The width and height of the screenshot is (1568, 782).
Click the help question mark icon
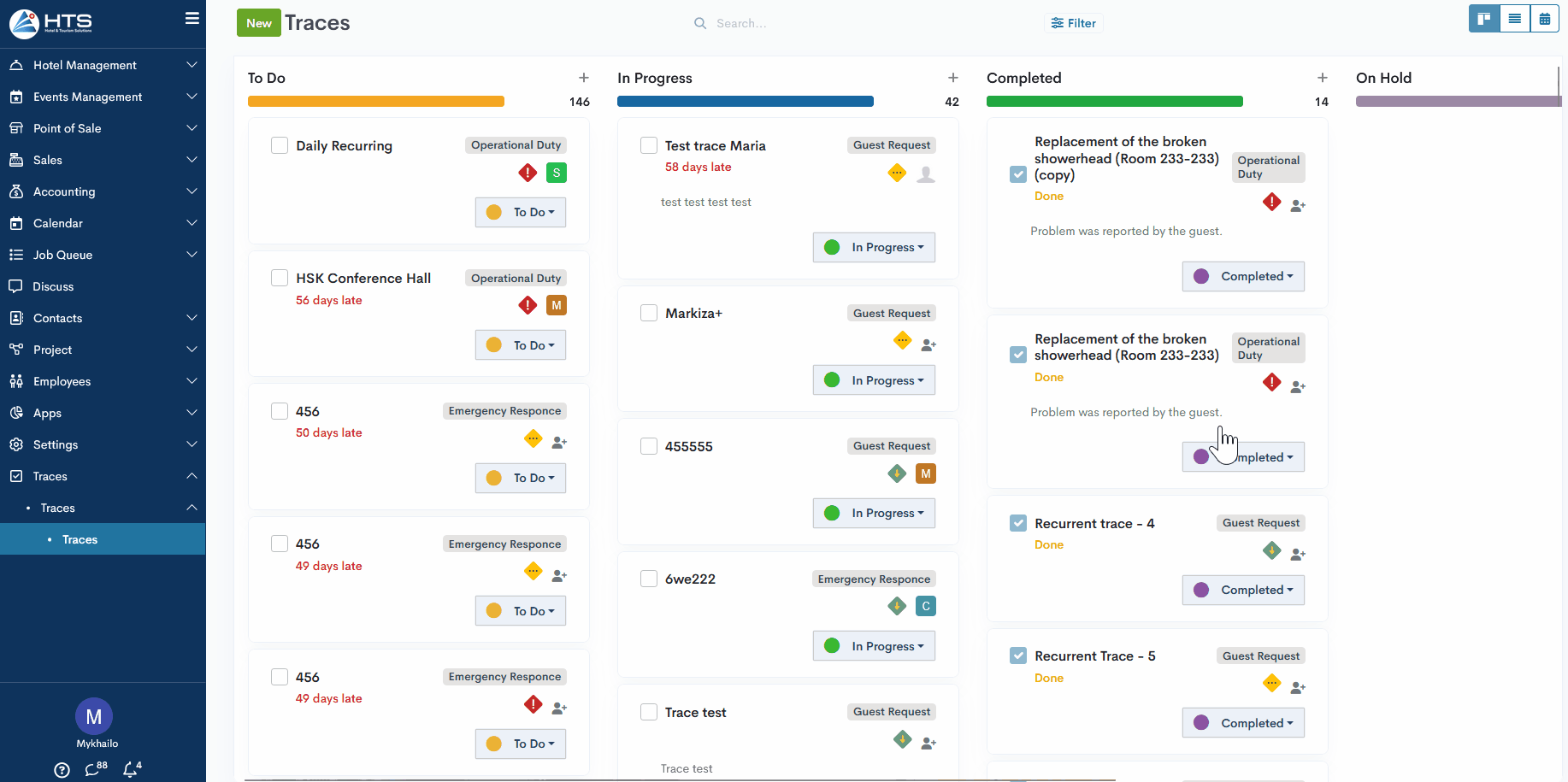pyautogui.click(x=62, y=770)
